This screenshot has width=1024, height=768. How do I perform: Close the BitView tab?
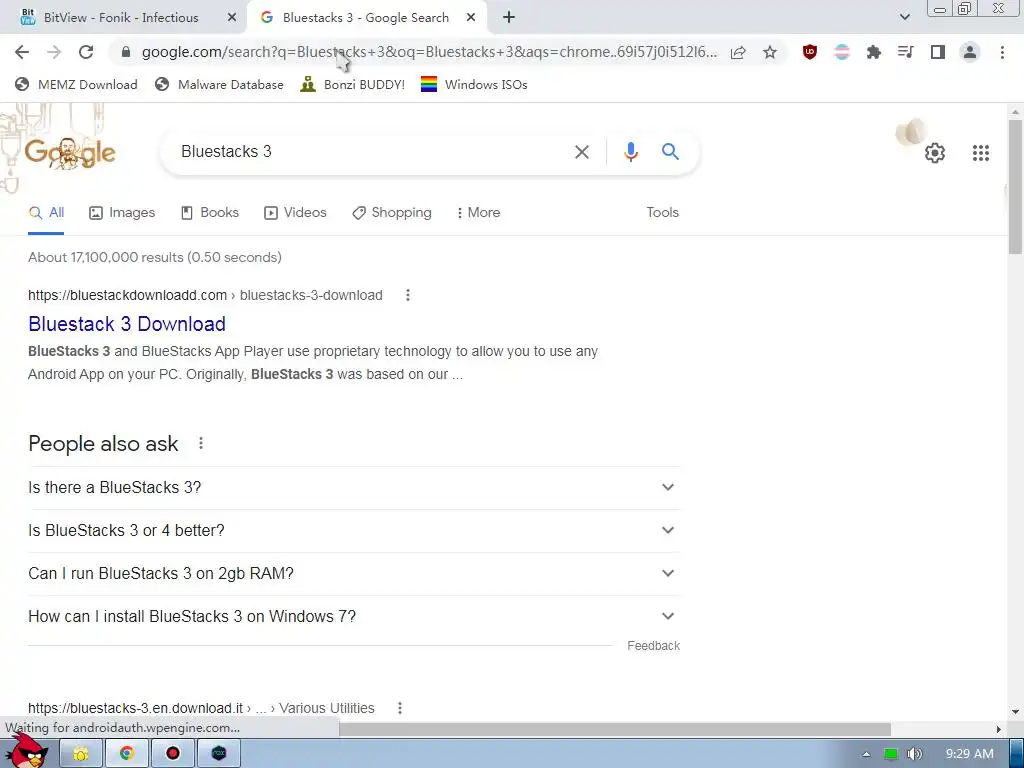click(x=232, y=18)
